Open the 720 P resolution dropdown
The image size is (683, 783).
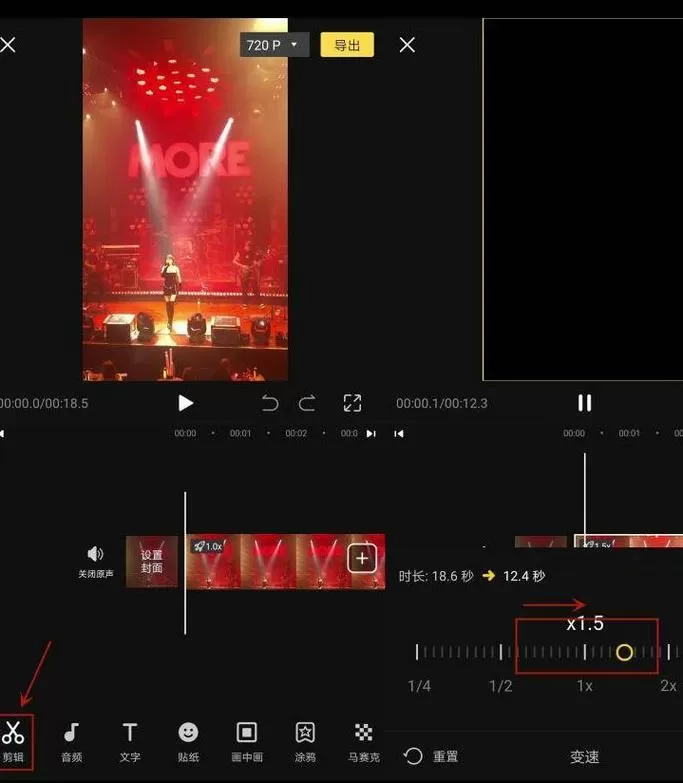[x=275, y=45]
